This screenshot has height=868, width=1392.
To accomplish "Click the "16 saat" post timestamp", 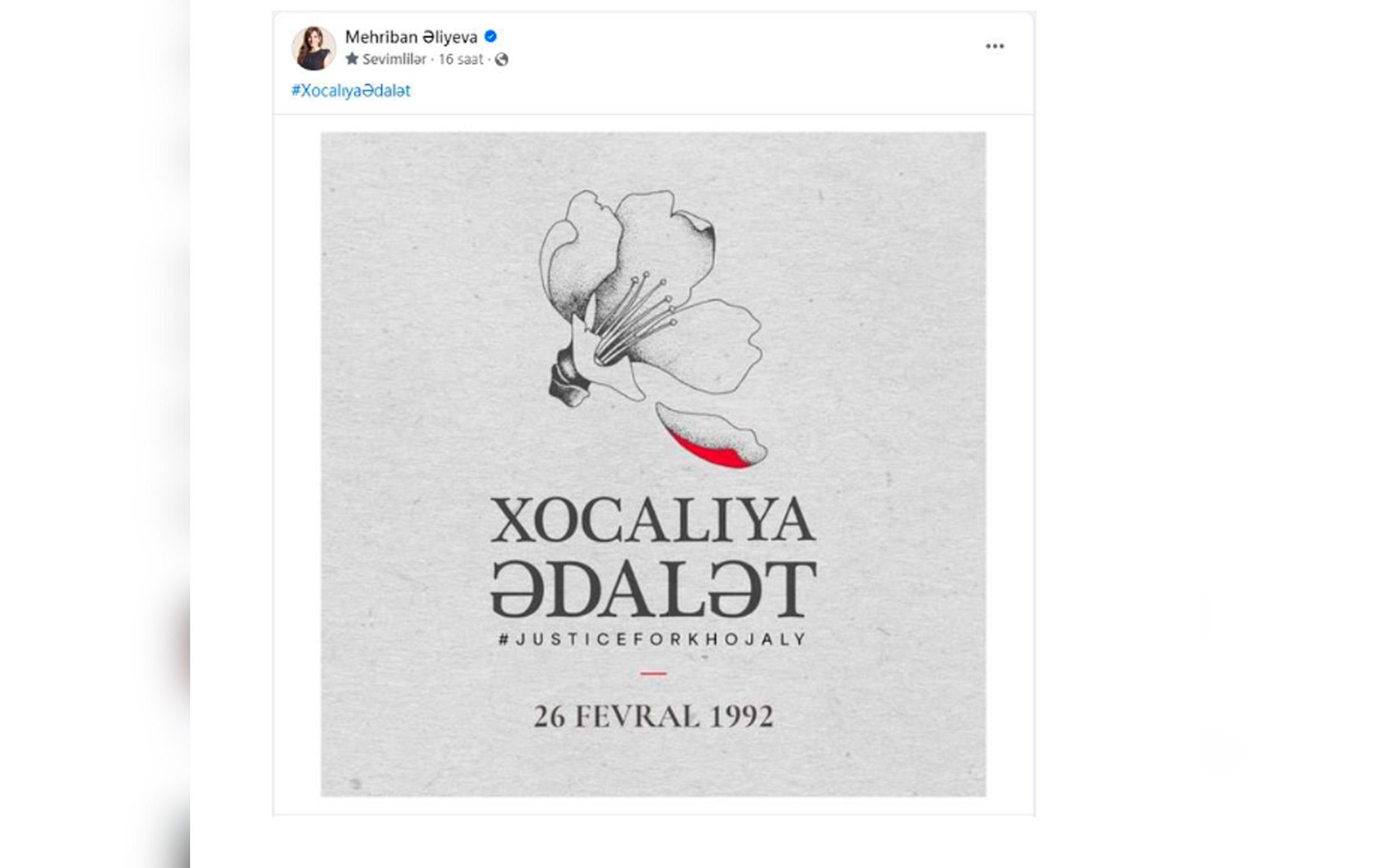I will (x=461, y=60).
